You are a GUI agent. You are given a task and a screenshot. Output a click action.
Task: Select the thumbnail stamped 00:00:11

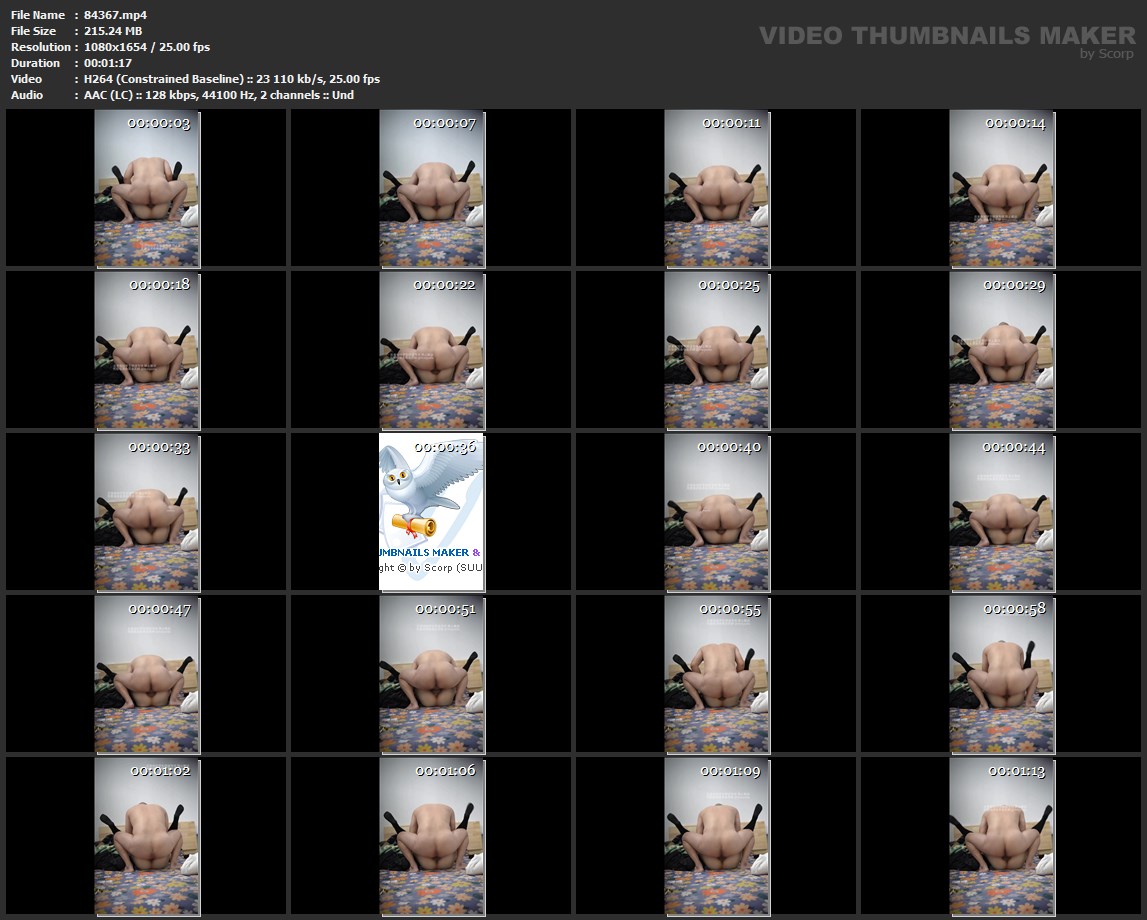[x=717, y=189]
